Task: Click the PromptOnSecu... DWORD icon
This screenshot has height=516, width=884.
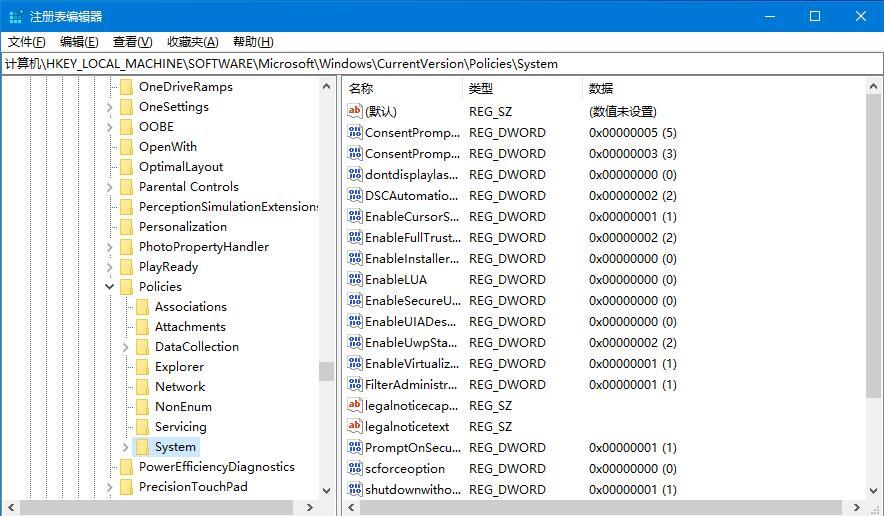Action: [355, 447]
